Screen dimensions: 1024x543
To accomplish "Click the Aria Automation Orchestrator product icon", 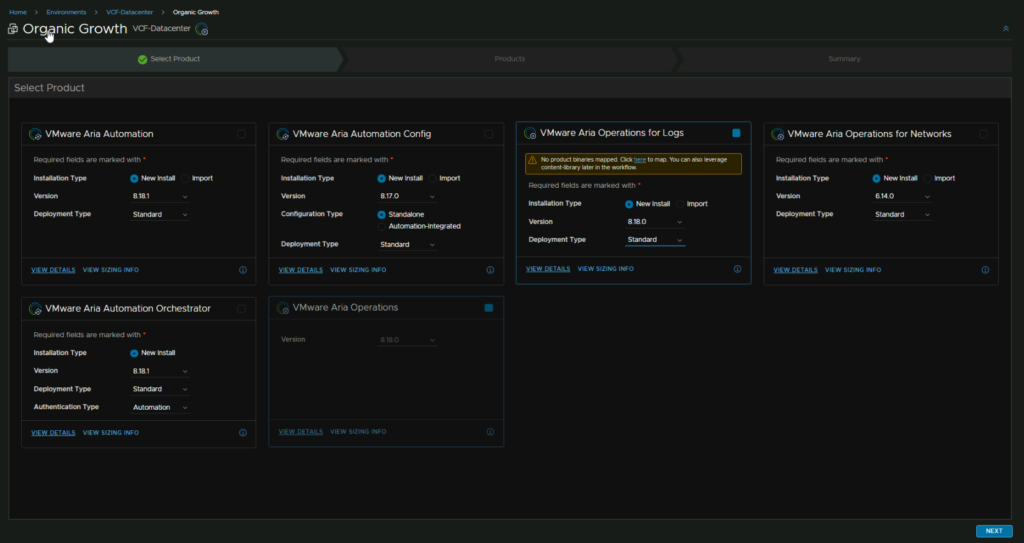I will point(35,308).
